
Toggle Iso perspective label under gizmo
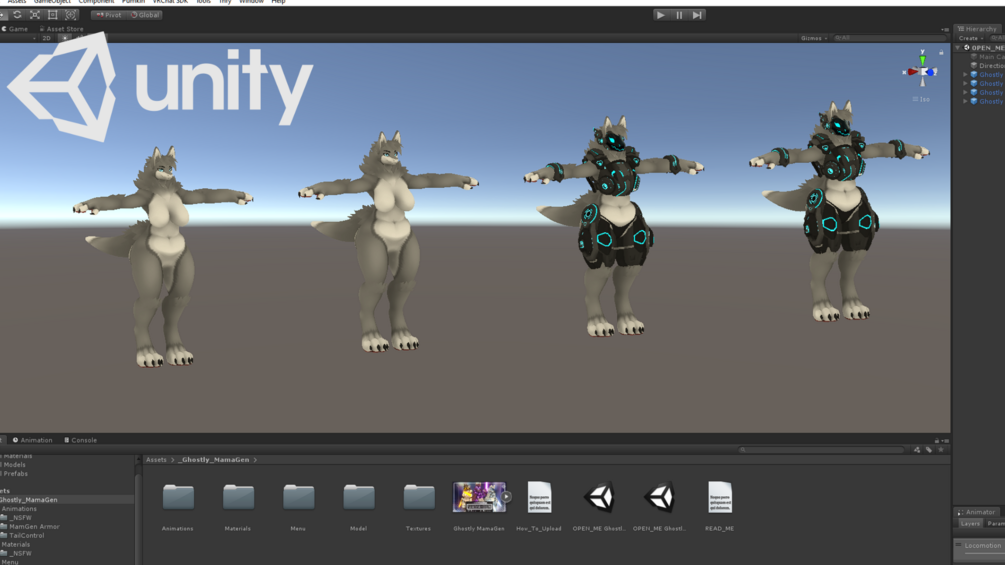[921, 99]
